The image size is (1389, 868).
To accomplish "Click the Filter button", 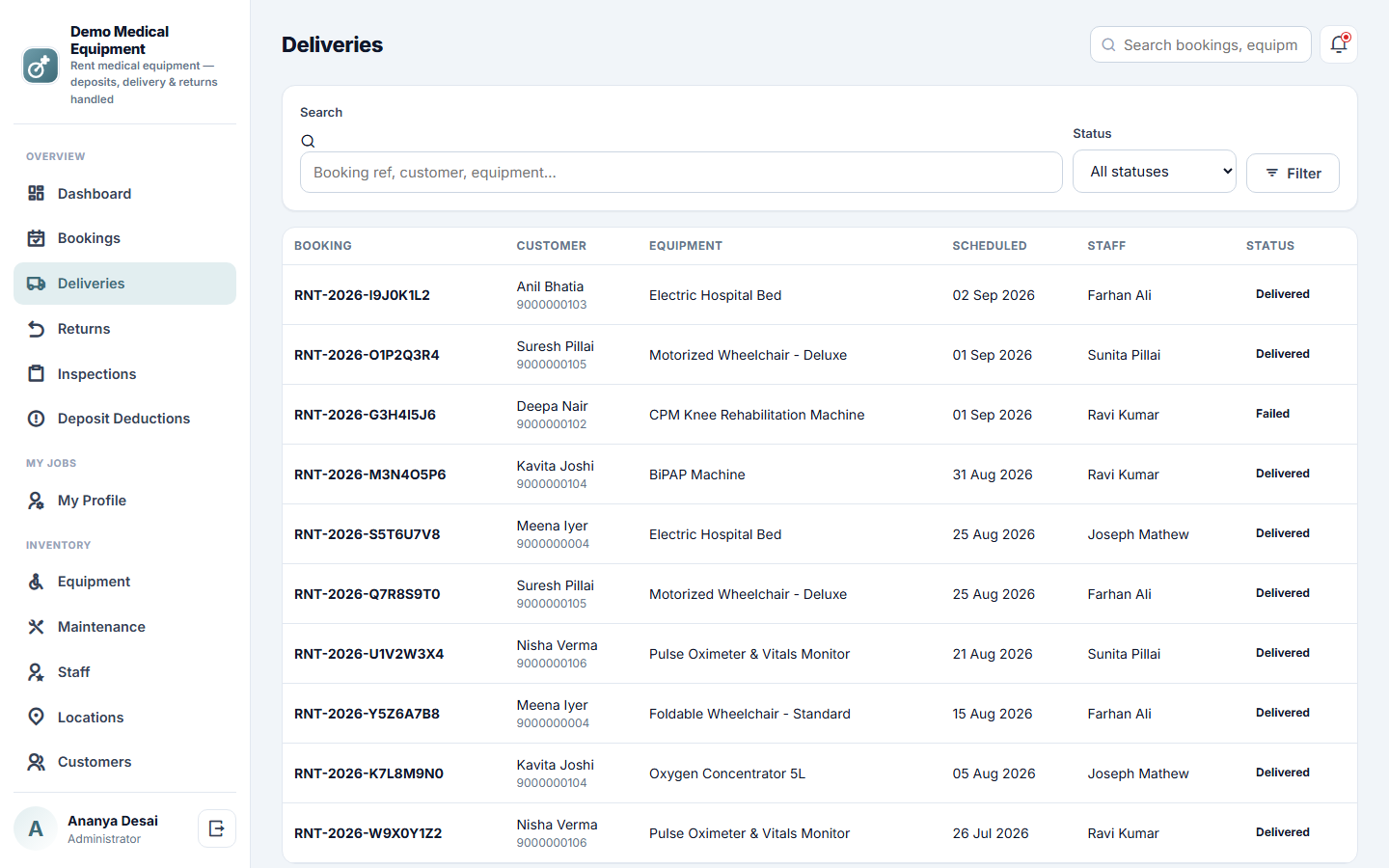I will click(1293, 173).
